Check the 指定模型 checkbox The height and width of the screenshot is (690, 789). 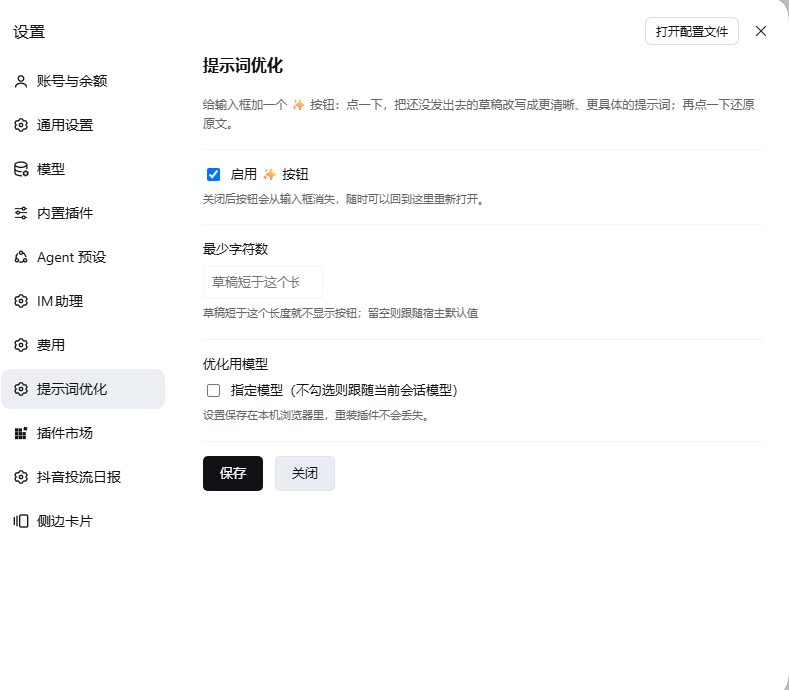(213, 391)
